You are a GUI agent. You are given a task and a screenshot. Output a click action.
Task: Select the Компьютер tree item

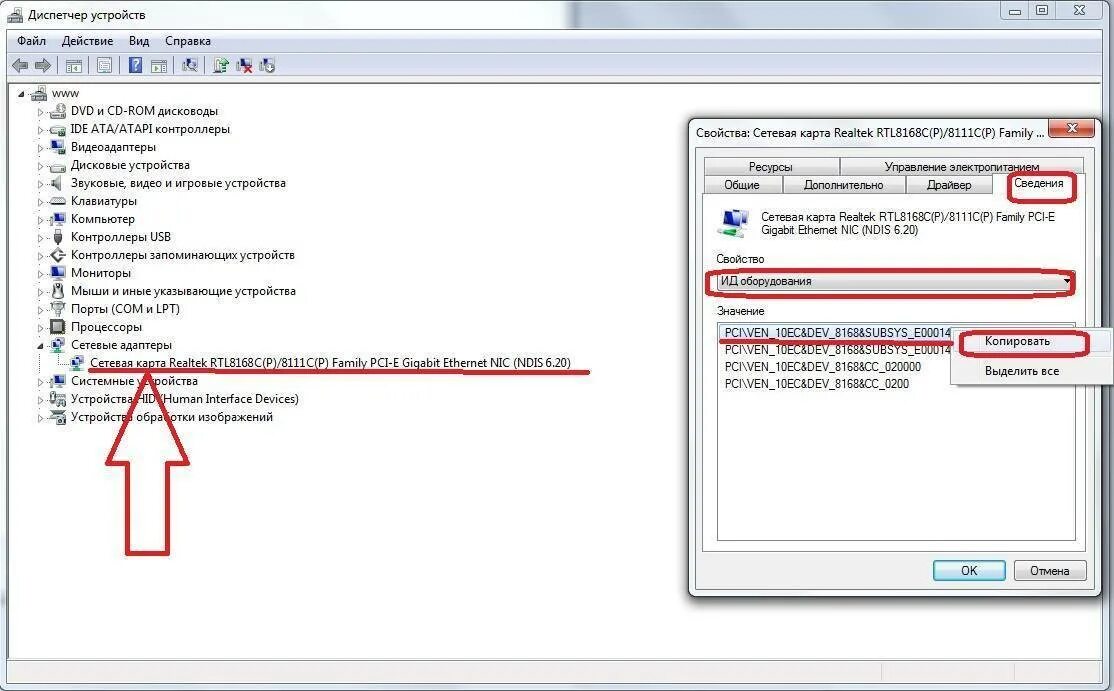pyautogui.click(x=103, y=219)
